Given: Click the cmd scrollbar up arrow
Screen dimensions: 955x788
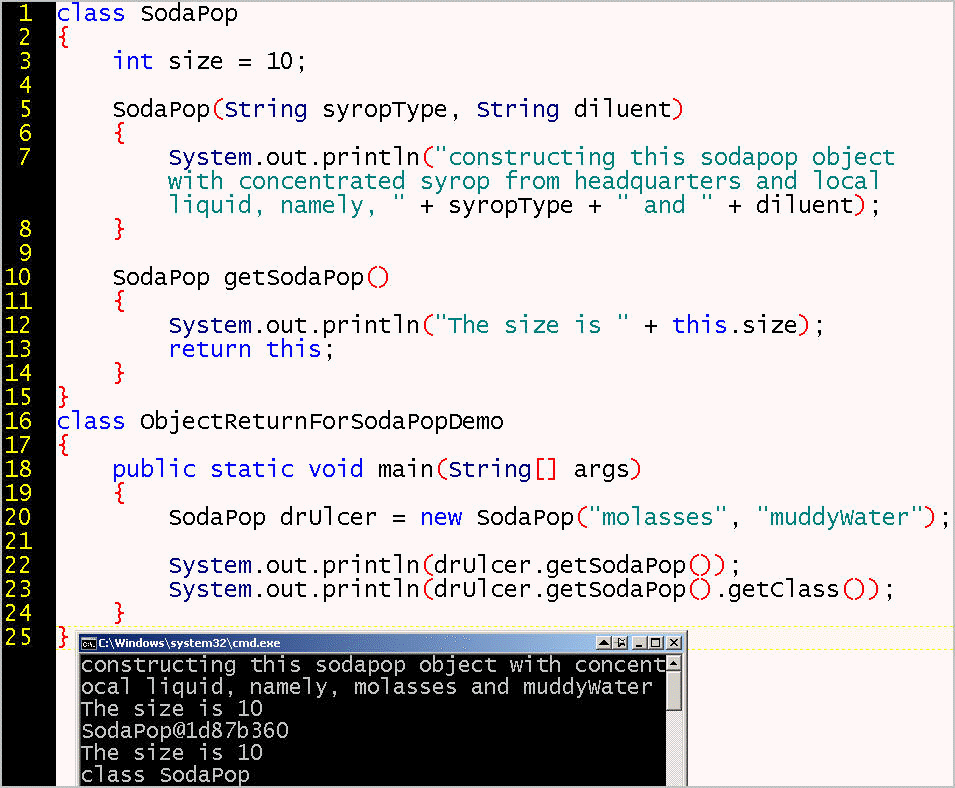Looking at the screenshot, I should [x=674, y=663].
